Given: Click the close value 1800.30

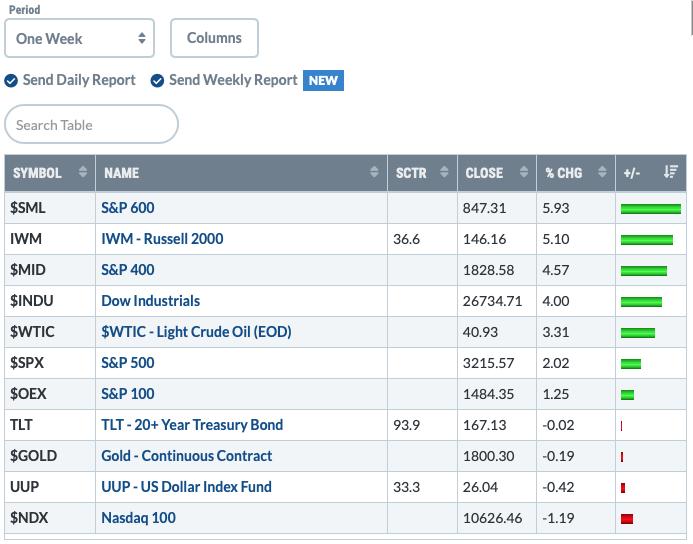Looking at the screenshot, I should coord(488,456).
